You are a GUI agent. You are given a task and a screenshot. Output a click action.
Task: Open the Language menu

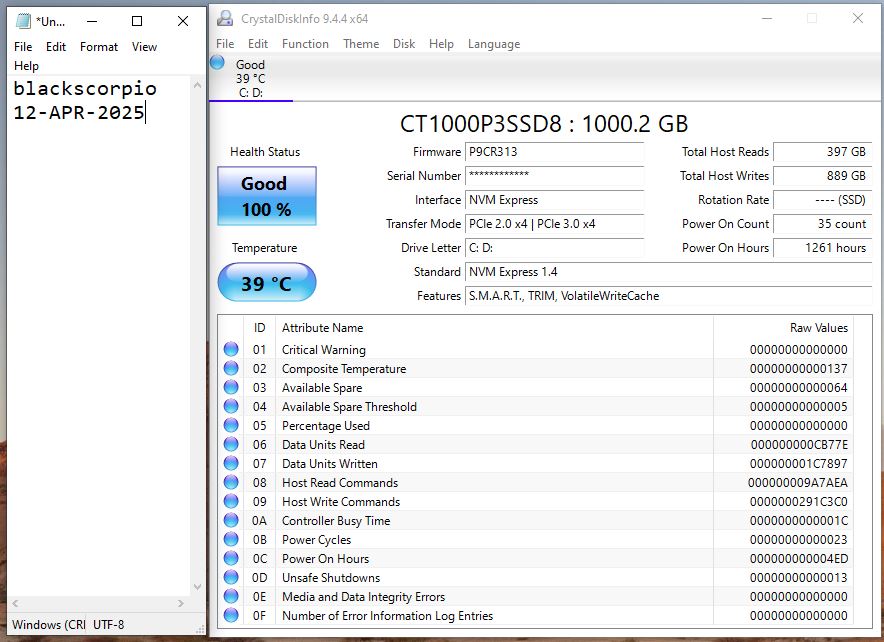pos(494,44)
